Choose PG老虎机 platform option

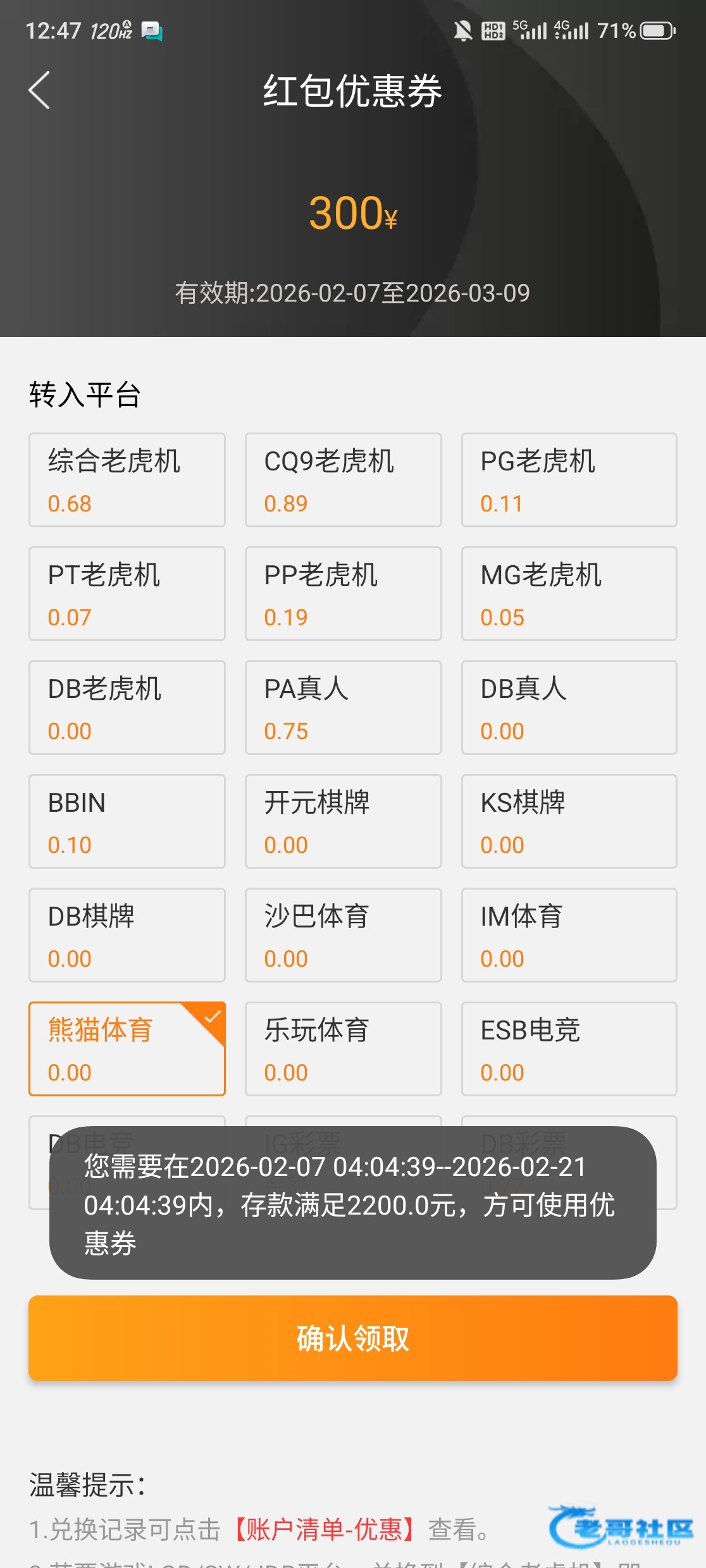569,480
